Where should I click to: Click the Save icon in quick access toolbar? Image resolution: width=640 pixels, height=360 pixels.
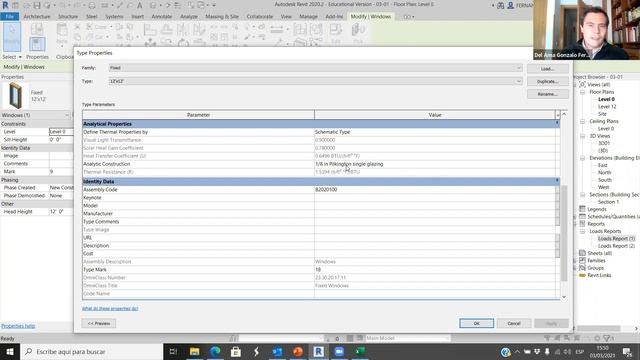tap(37, 5)
